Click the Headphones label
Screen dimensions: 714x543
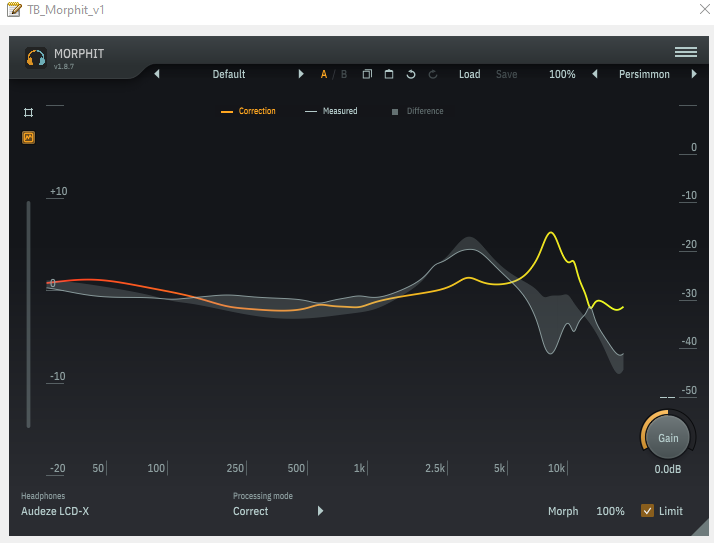tap(43, 496)
